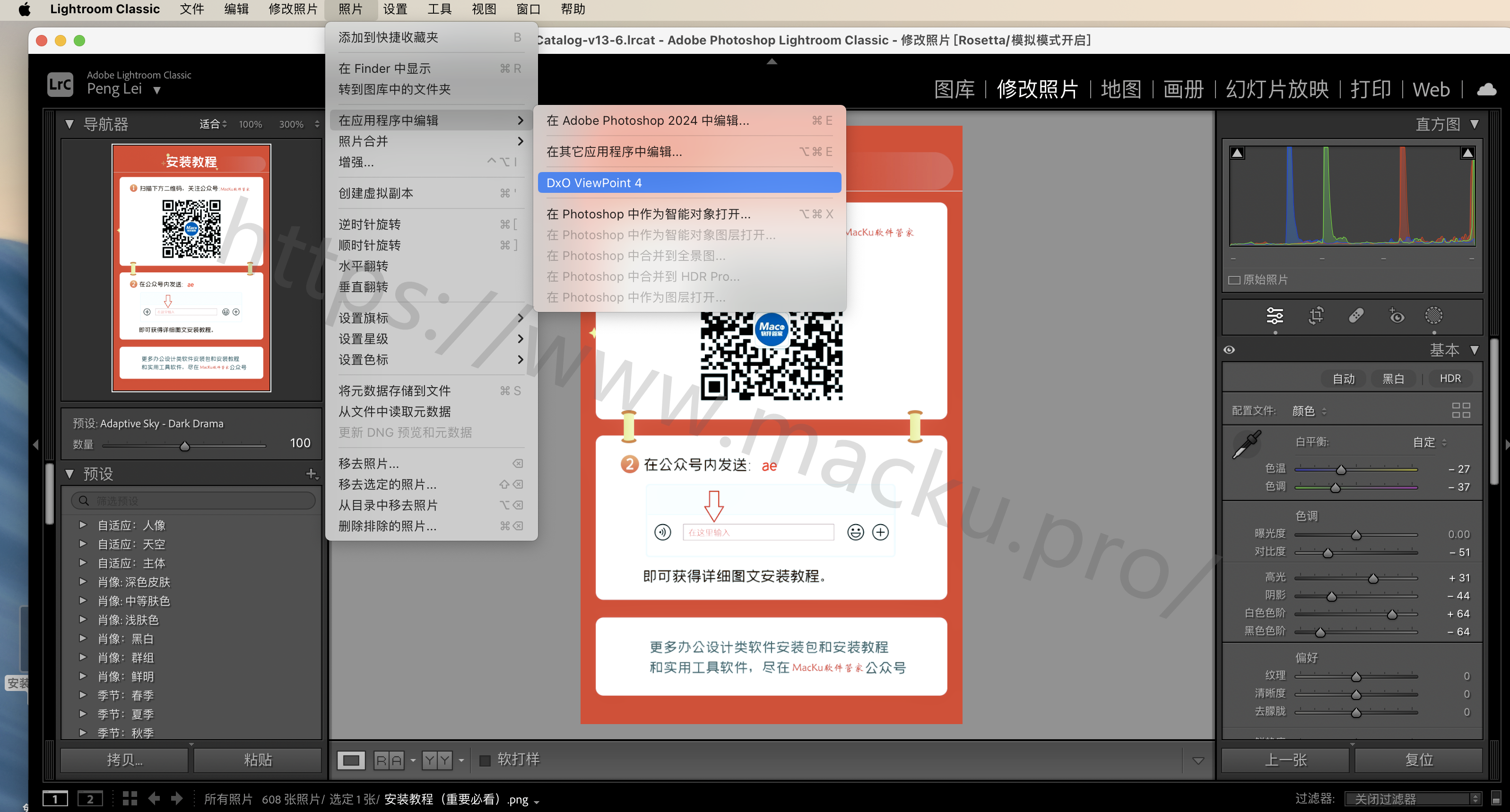Select the Red eye correction tool
The width and height of the screenshot is (1510, 812).
coord(1396,316)
